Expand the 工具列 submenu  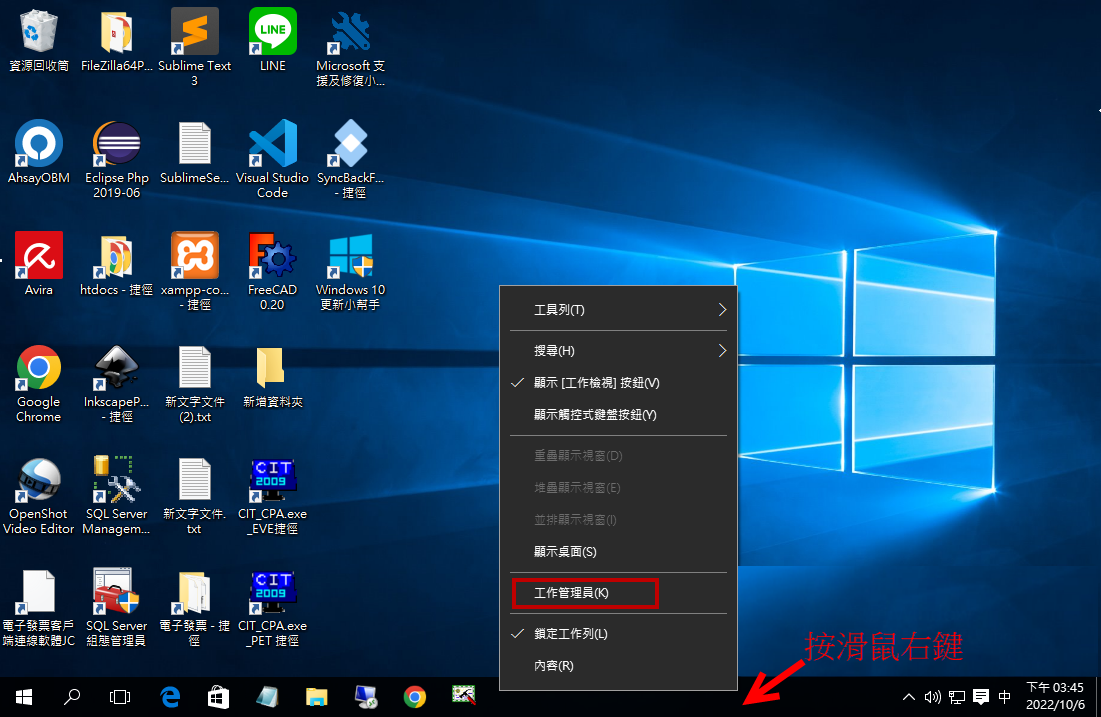coord(620,310)
